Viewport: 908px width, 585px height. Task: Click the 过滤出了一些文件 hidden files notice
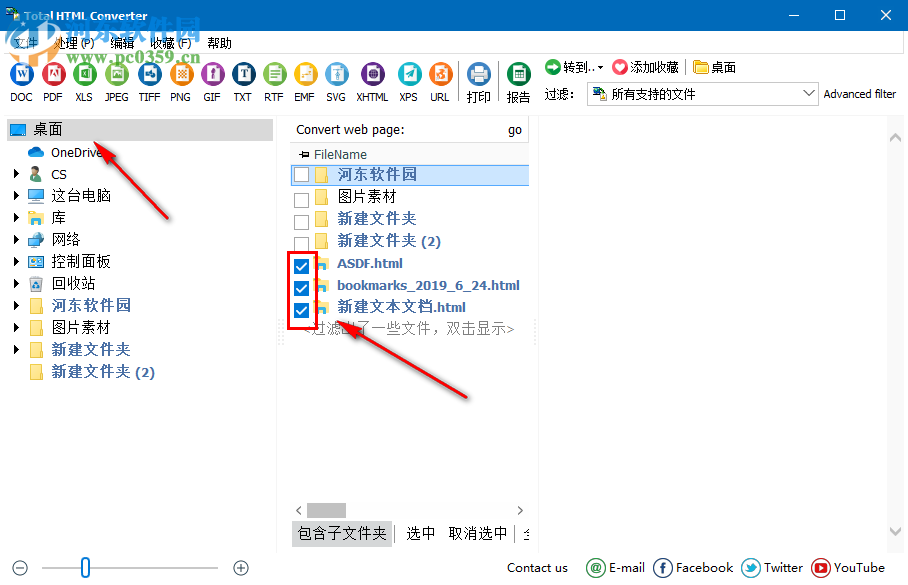409,329
